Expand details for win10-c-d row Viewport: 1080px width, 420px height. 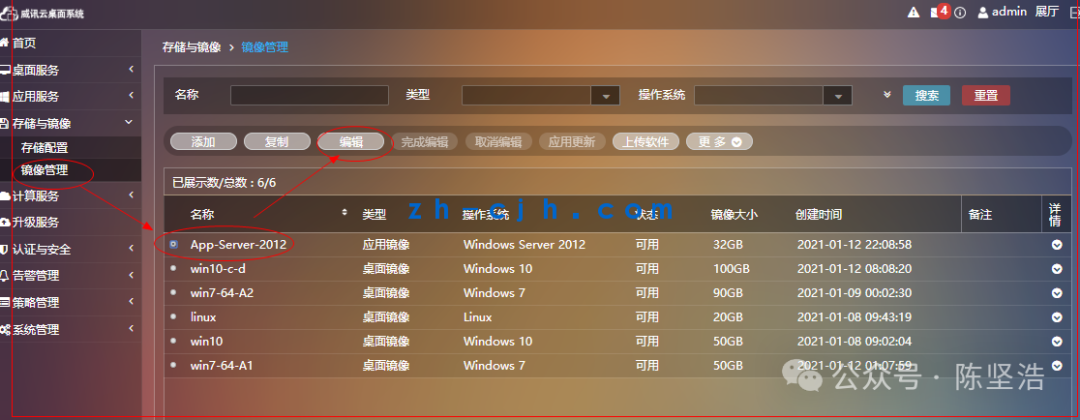(1057, 269)
